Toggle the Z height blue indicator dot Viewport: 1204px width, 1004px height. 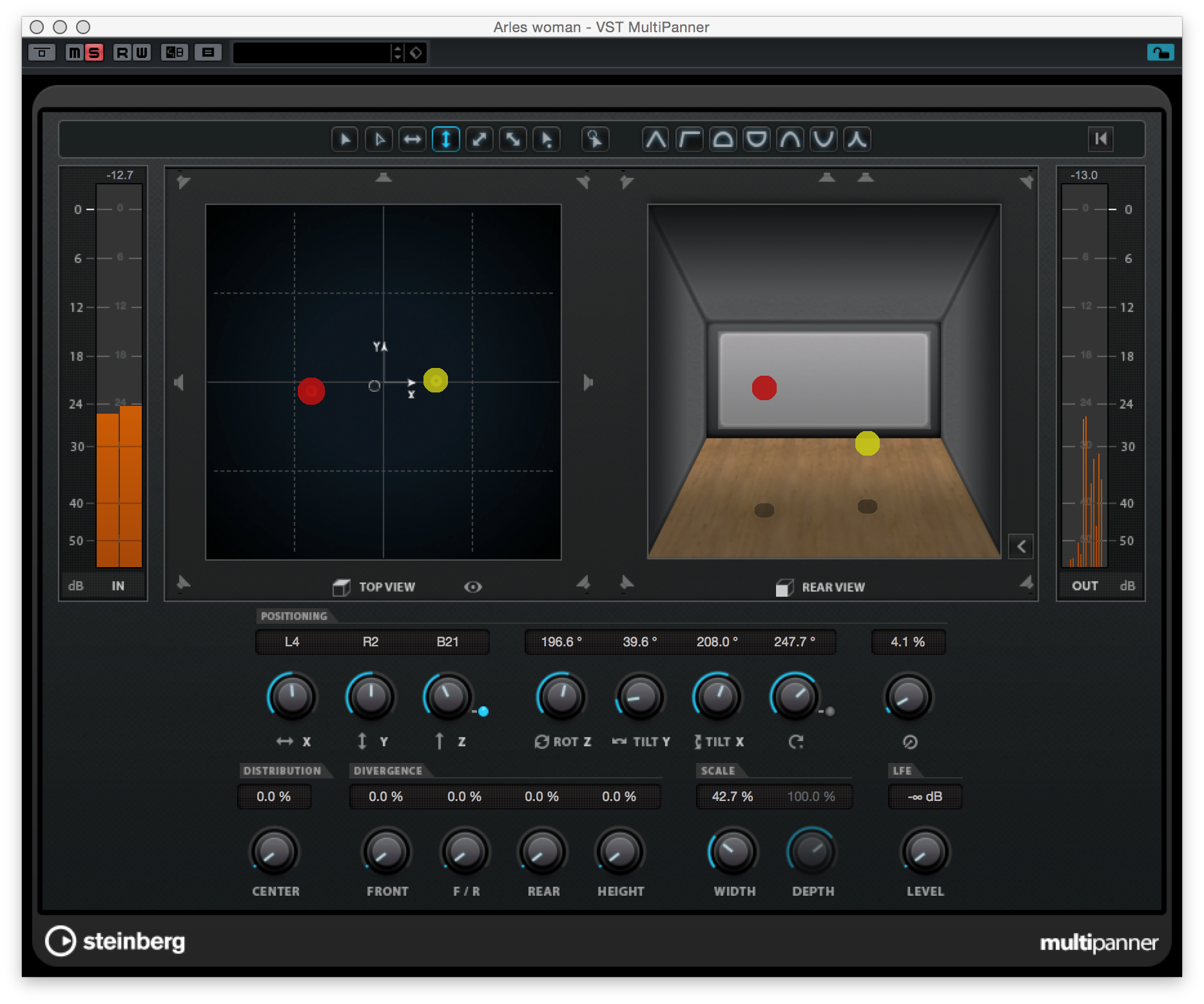483,711
